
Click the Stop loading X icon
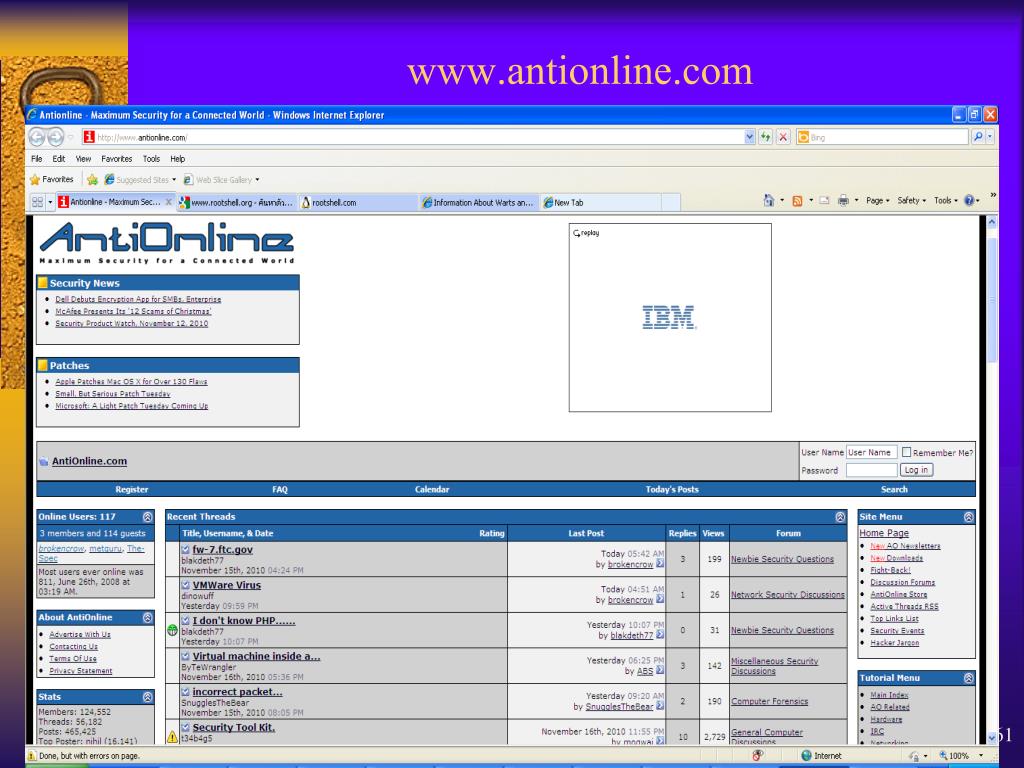[x=783, y=137]
